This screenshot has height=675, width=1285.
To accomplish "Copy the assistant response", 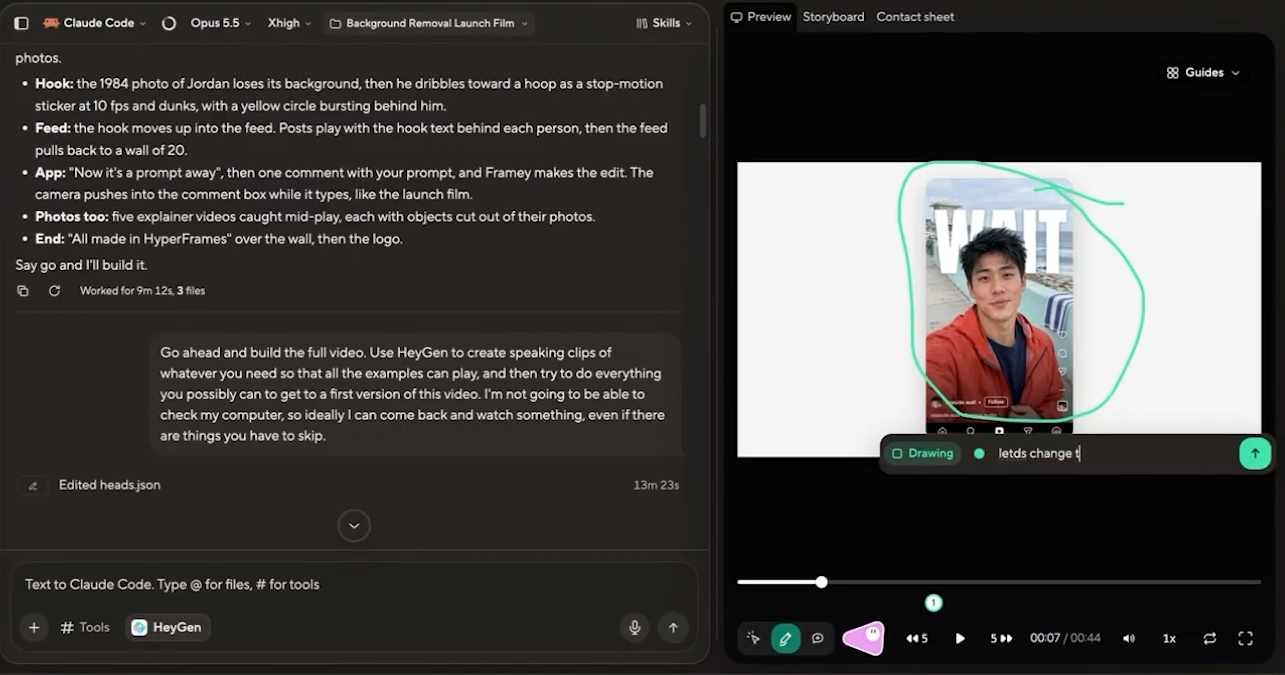I will tap(23, 291).
